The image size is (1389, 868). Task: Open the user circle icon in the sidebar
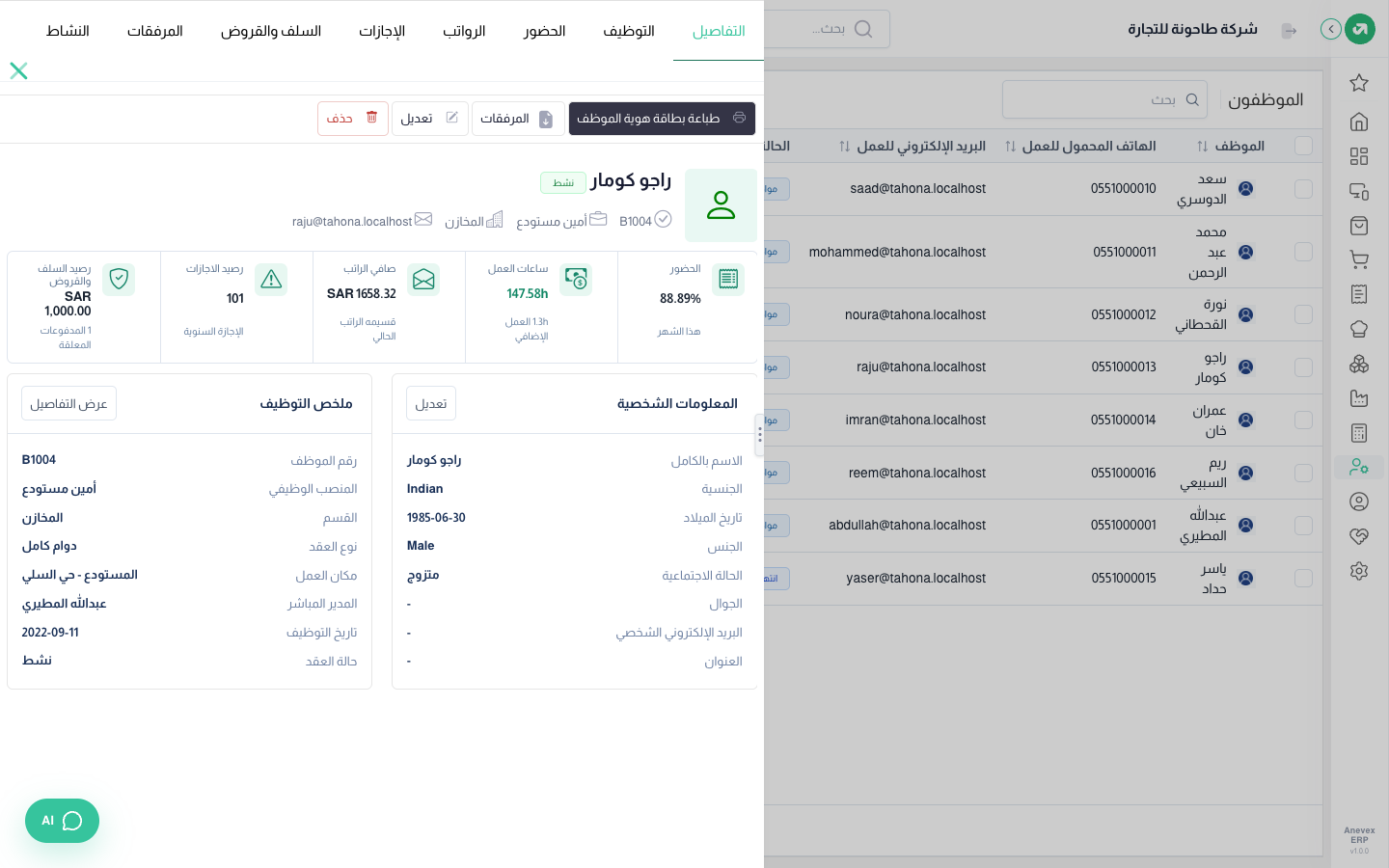1359,502
